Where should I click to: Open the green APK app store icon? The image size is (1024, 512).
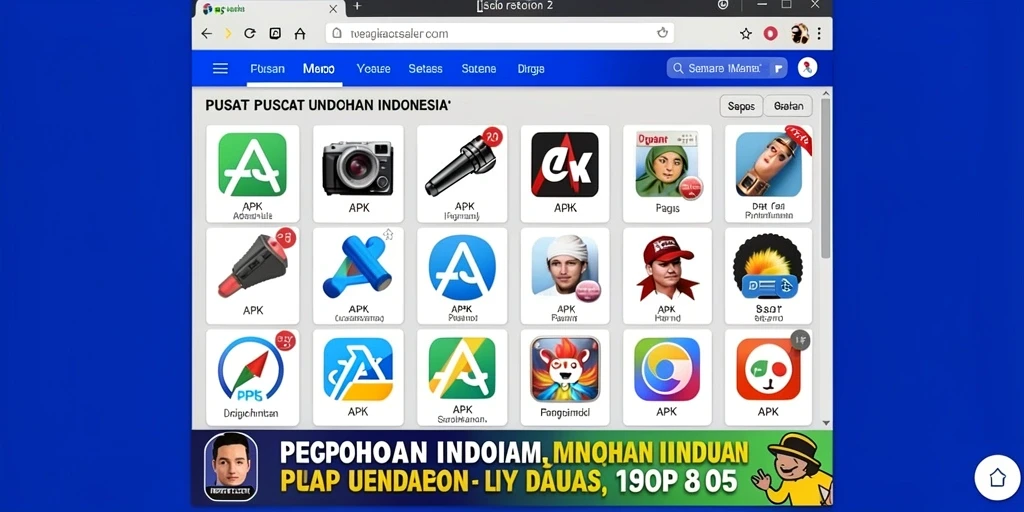(x=252, y=165)
